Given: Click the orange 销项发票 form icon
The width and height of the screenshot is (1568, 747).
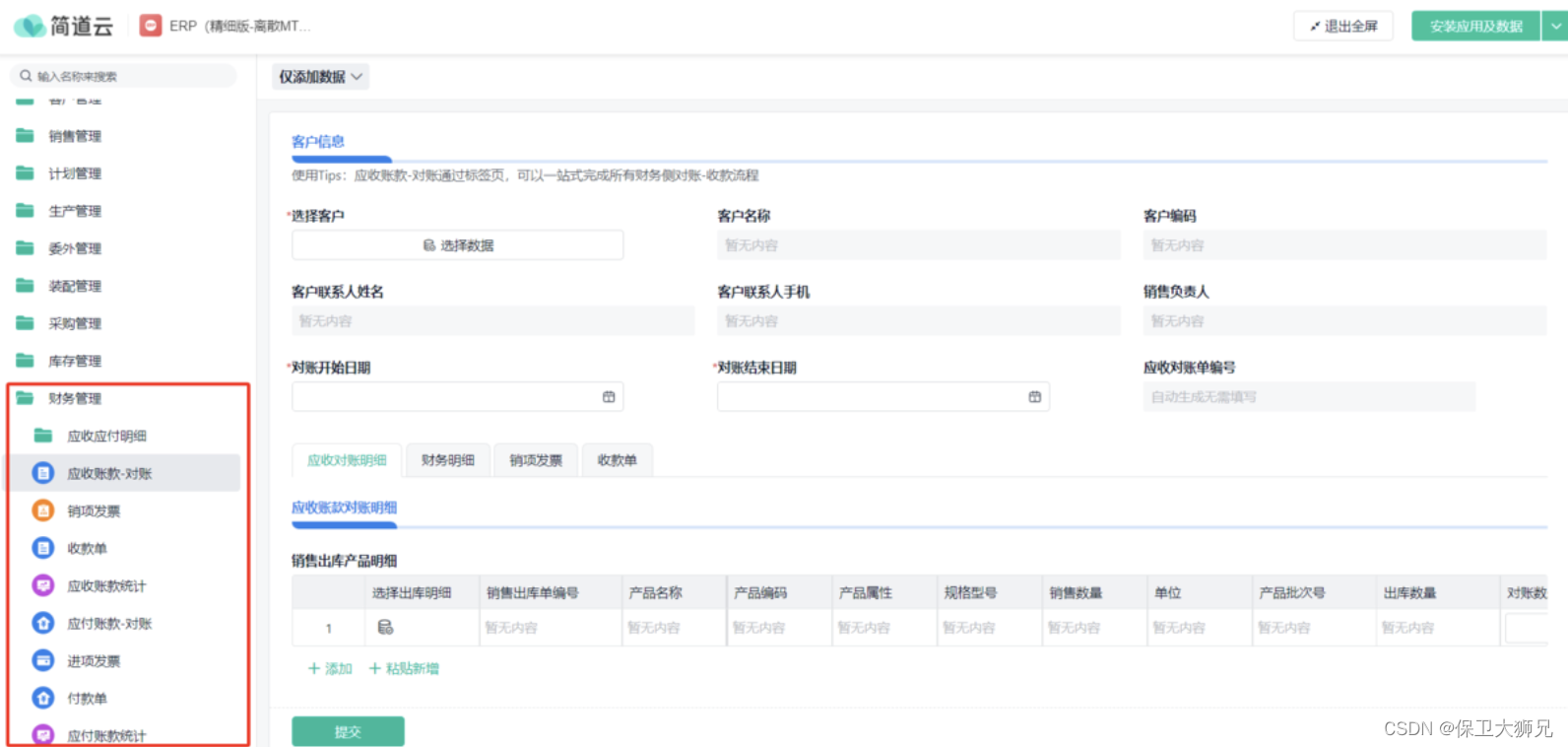Looking at the screenshot, I should click(43, 510).
